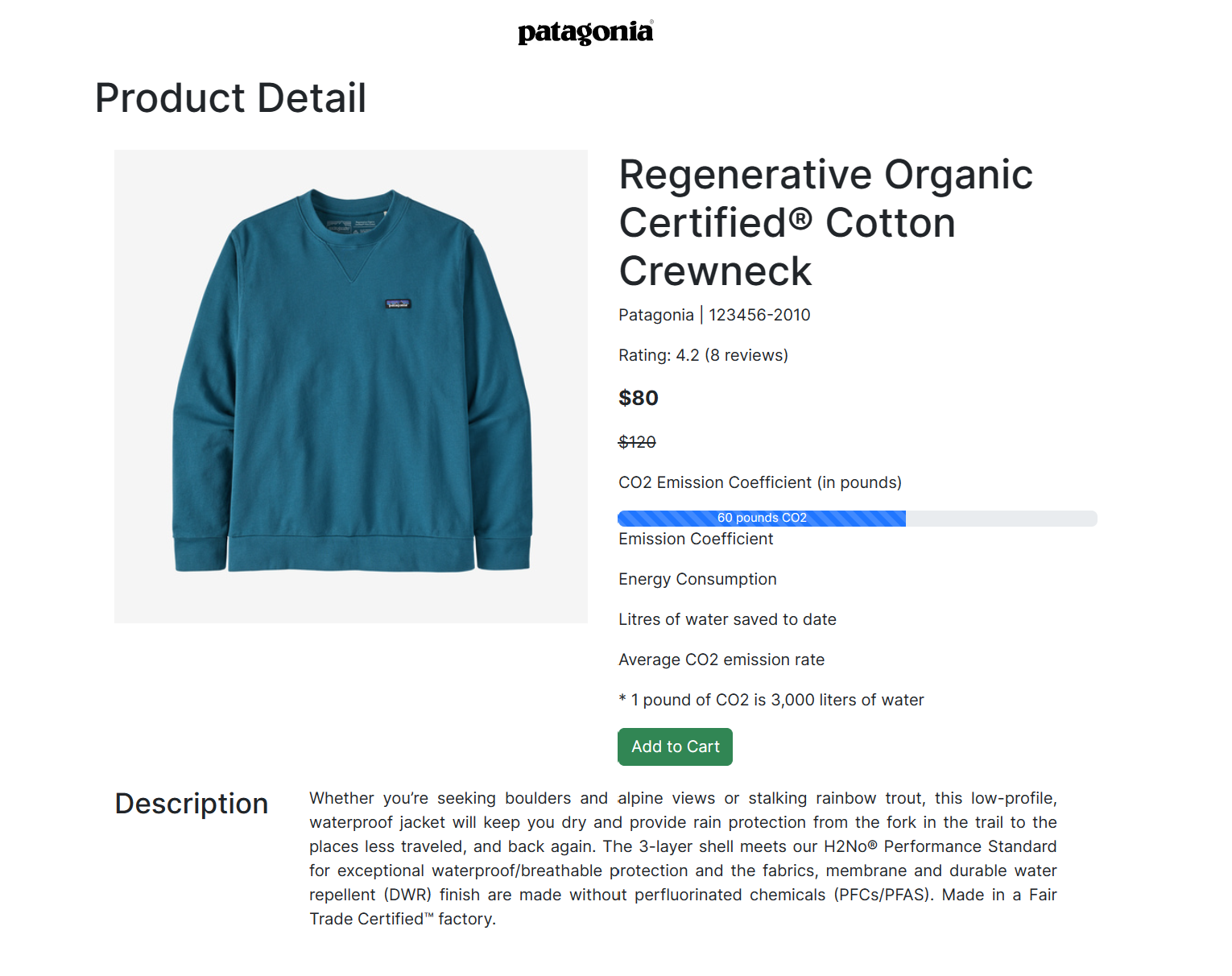The image size is (1232, 976).
Task: Select the product SKU 123456-2010
Action: tap(759, 315)
